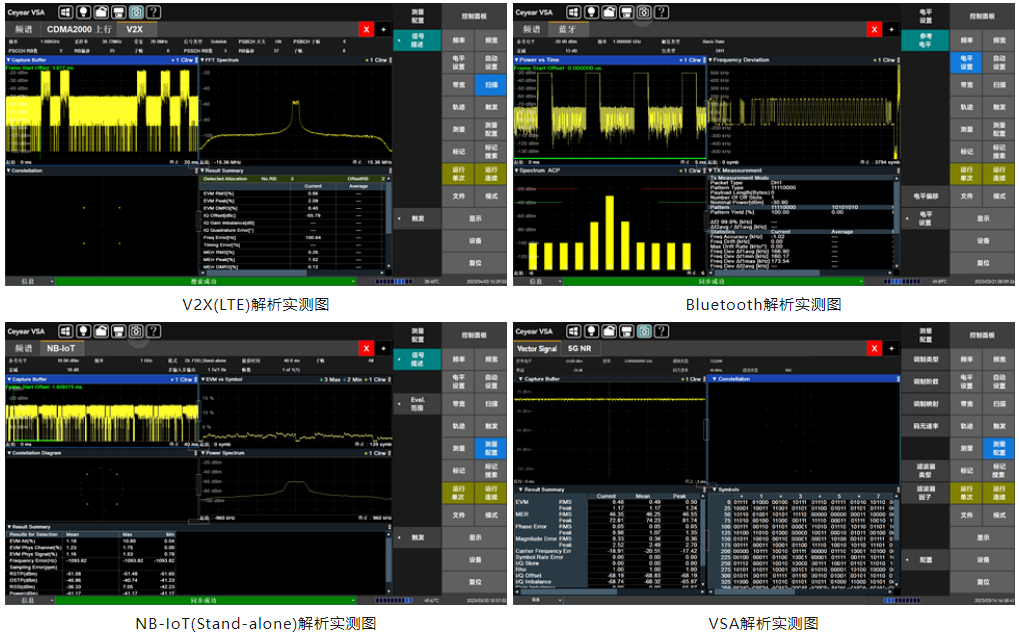Screen dimensions: 1019x635
Task: Click the Windows logo icon in Bluetooth window
Action: pos(573,12)
